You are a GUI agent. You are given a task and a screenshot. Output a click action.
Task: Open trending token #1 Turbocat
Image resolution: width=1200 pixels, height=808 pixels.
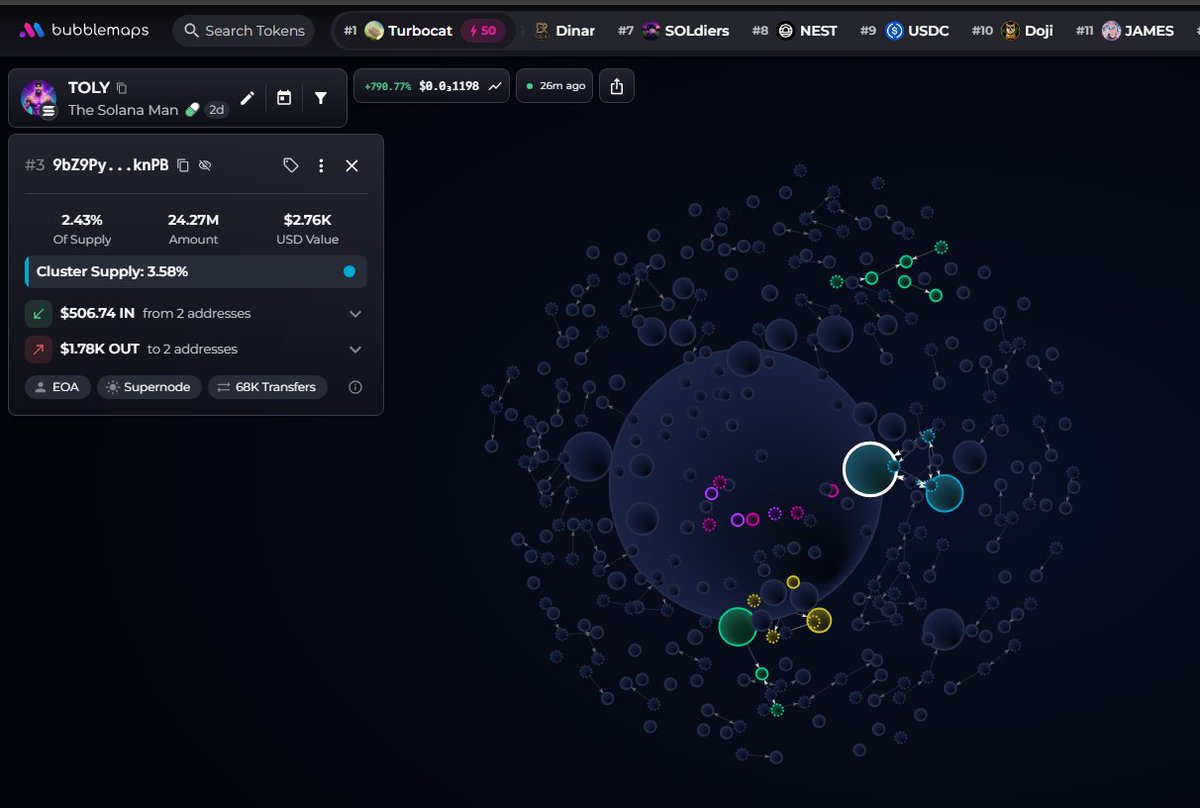pyautogui.click(x=424, y=31)
